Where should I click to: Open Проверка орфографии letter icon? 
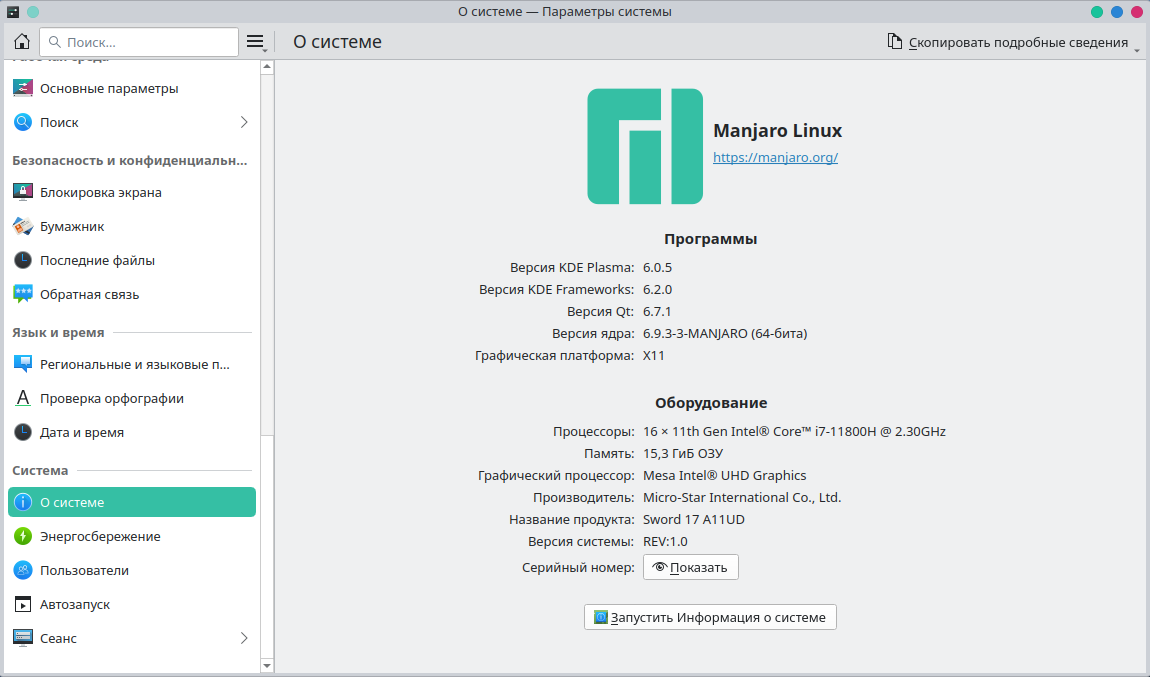(x=23, y=398)
